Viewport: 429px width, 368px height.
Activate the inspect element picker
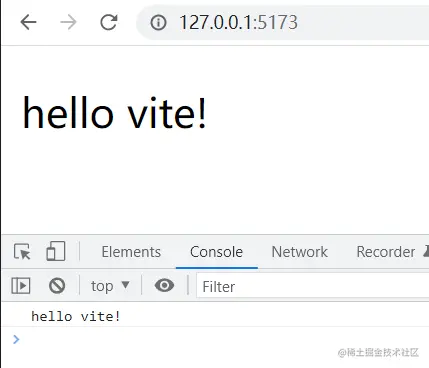[x=22, y=252]
